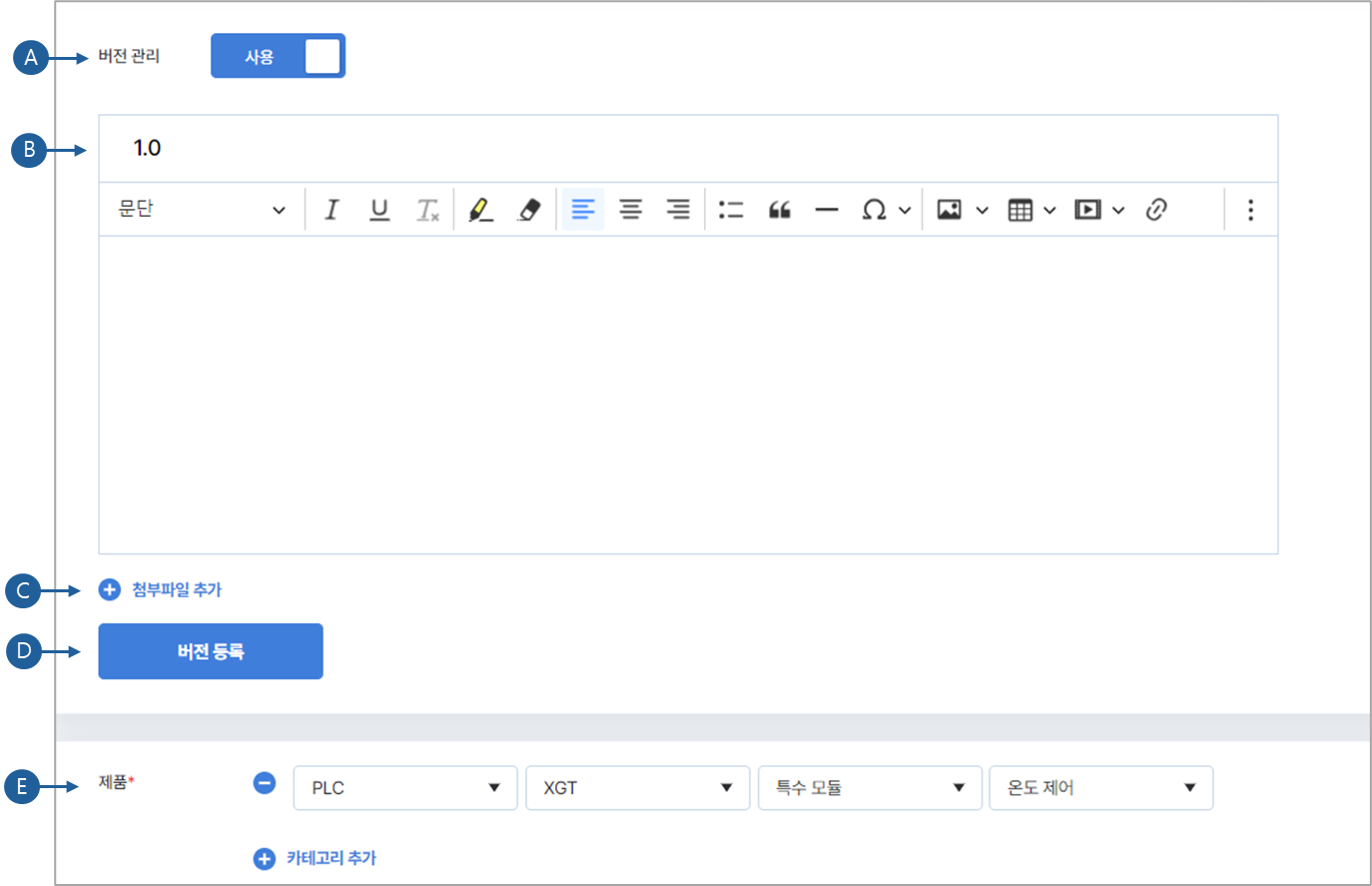1372x886 pixels.
Task: Open the insert table menu
Action: 1031,210
